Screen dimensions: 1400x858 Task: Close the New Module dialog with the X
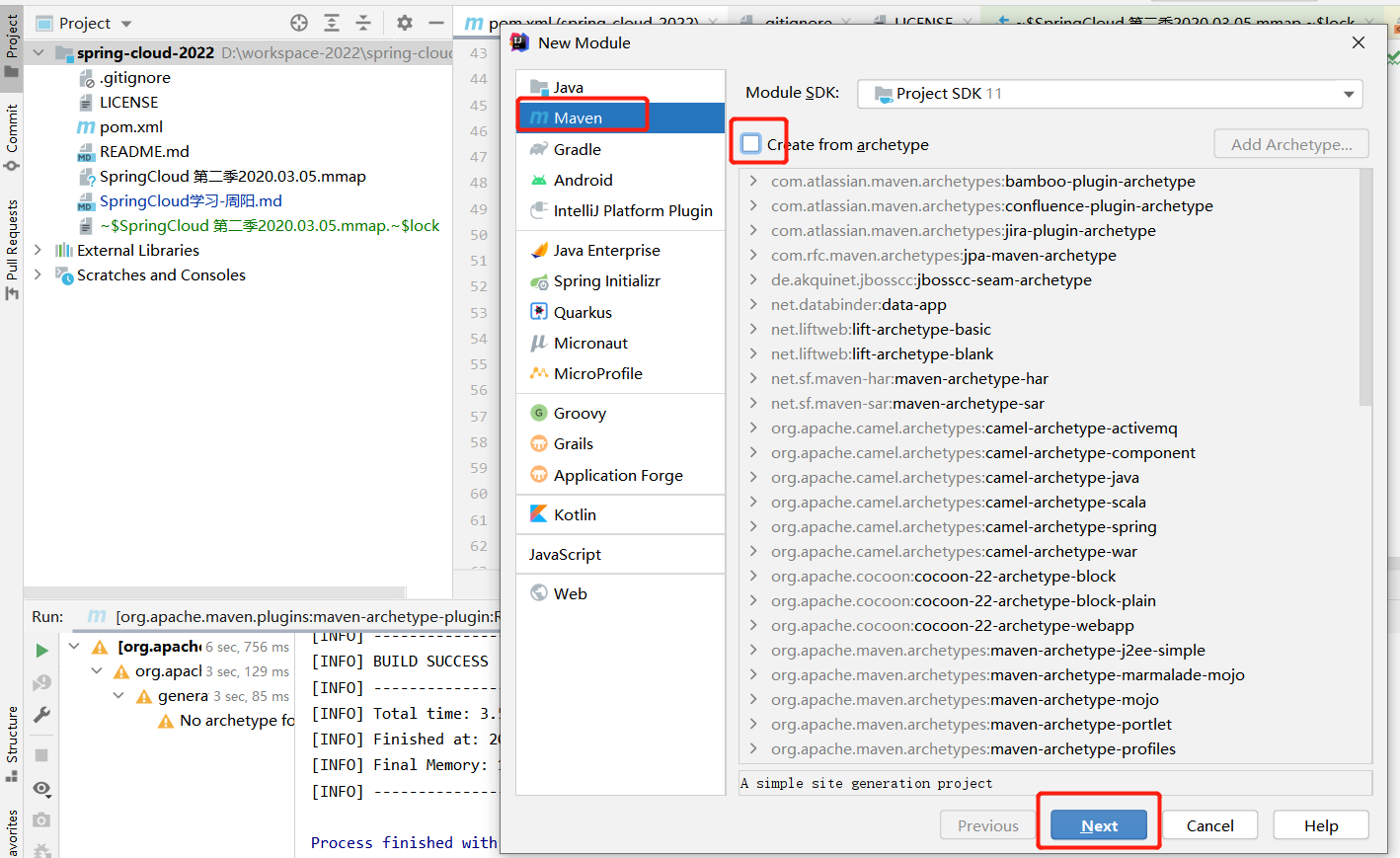tap(1359, 42)
